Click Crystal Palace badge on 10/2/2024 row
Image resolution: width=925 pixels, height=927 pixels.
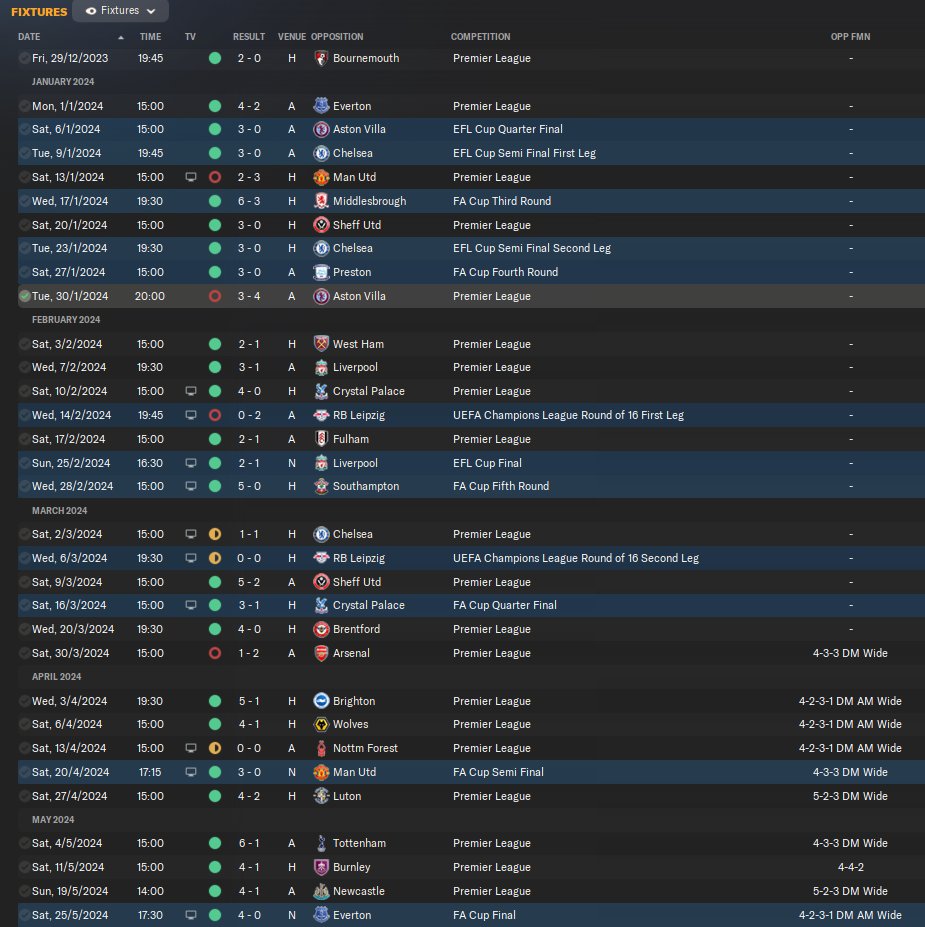click(x=321, y=391)
